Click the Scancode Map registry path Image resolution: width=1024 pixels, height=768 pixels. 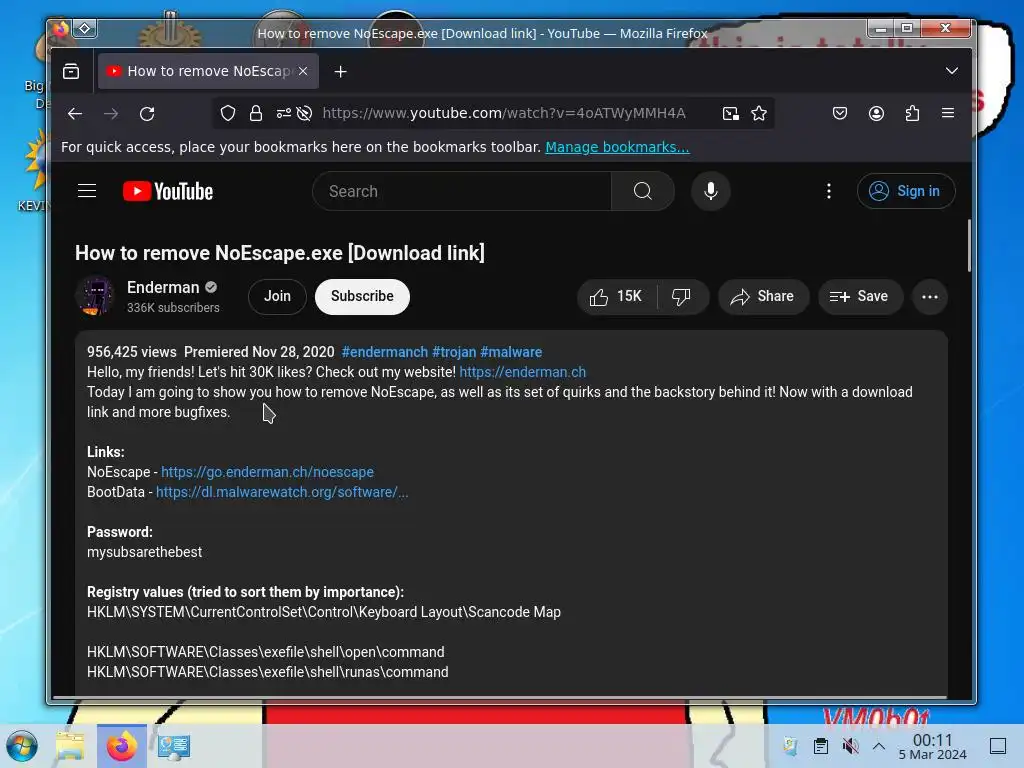[x=324, y=613]
